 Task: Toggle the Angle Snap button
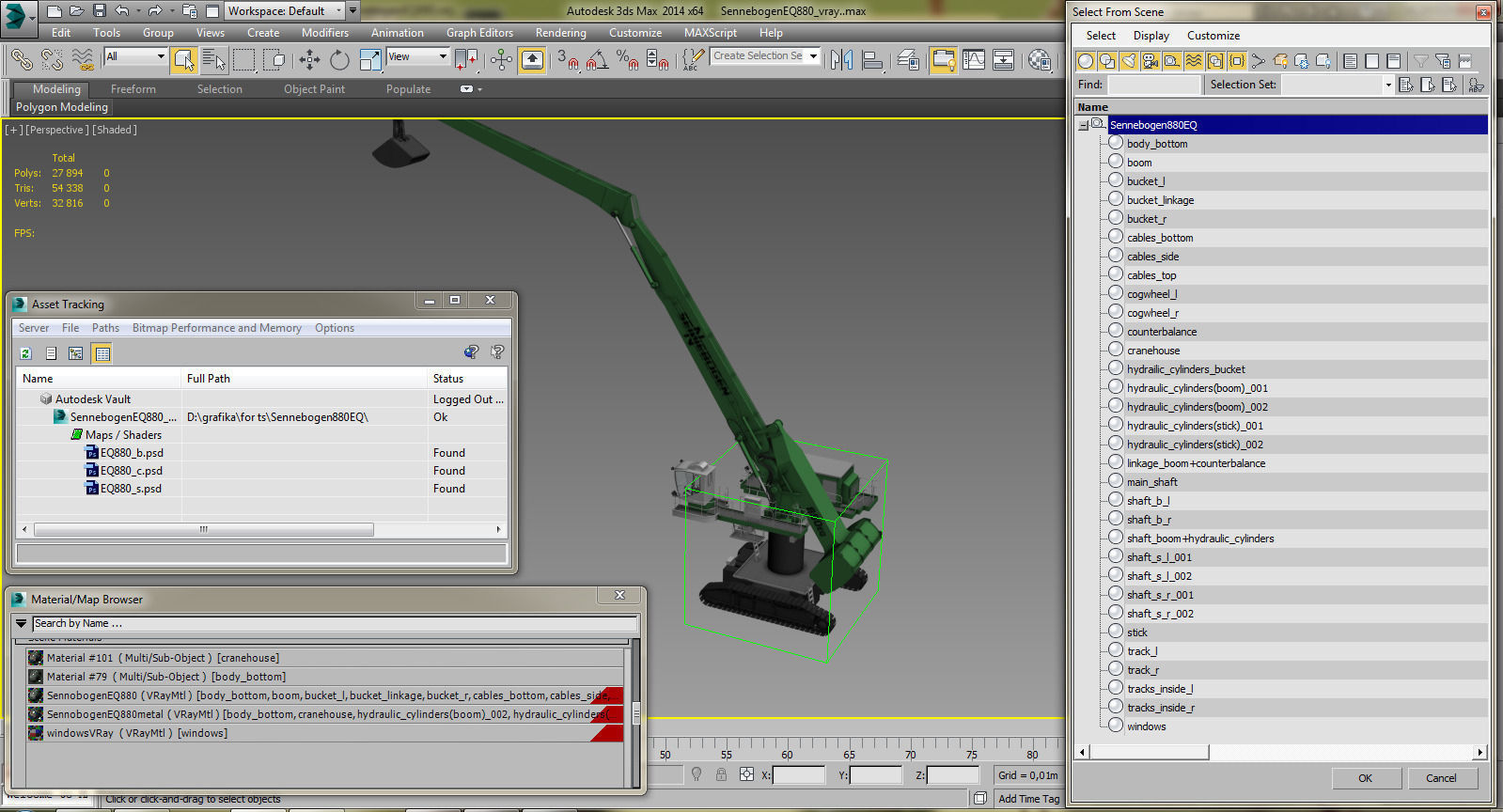598,60
